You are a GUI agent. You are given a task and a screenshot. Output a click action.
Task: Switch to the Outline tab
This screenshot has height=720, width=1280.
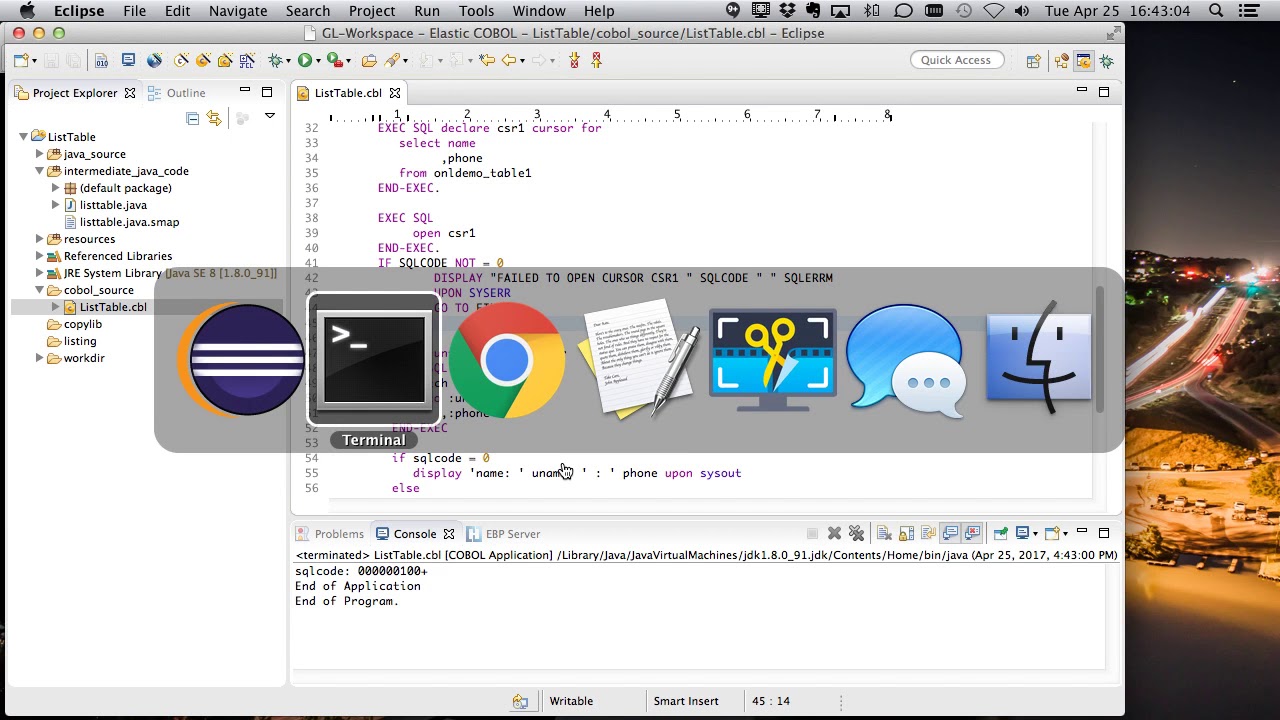pyautogui.click(x=176, y=93)
